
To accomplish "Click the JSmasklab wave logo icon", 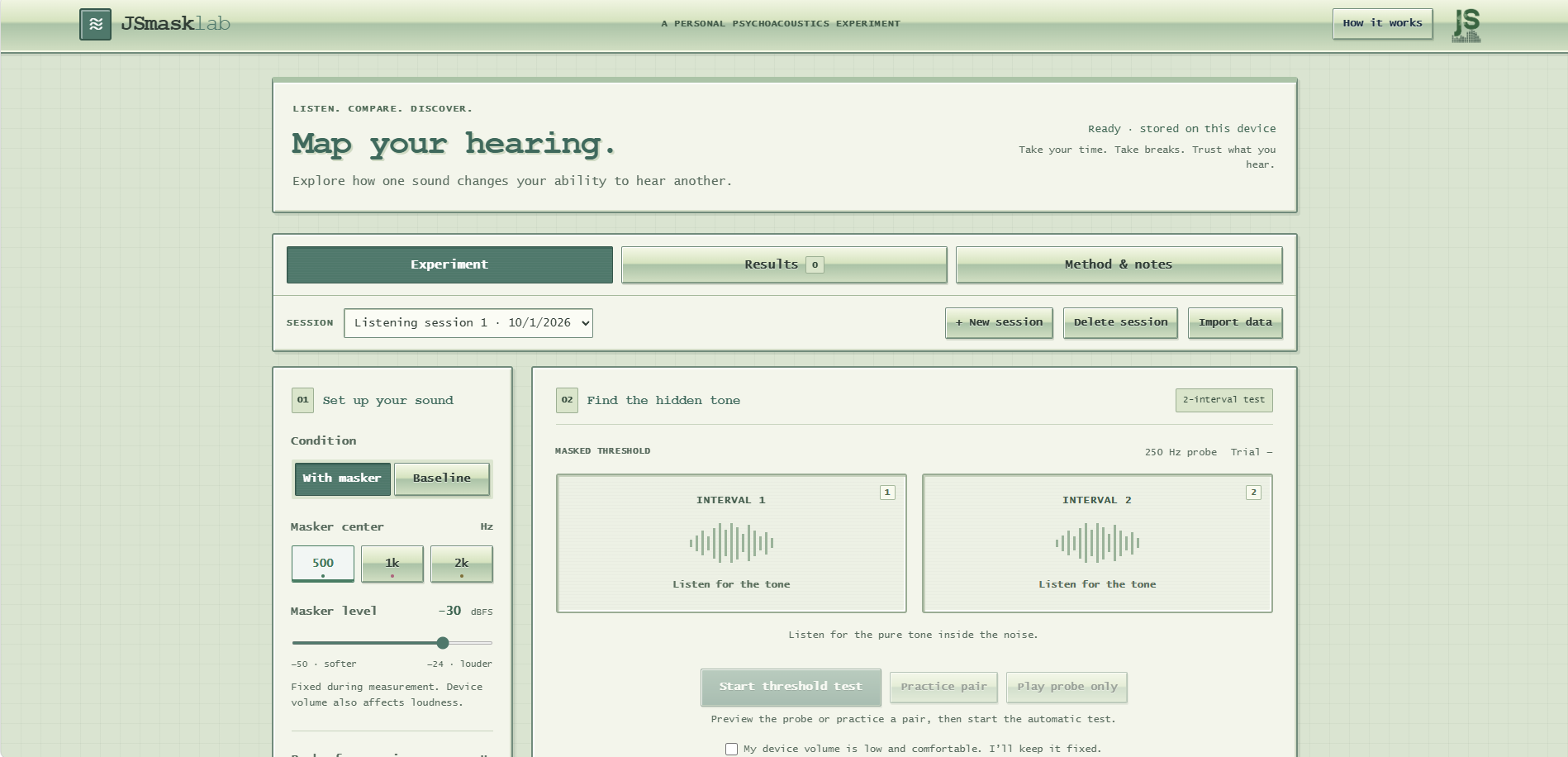I will 95,24.
